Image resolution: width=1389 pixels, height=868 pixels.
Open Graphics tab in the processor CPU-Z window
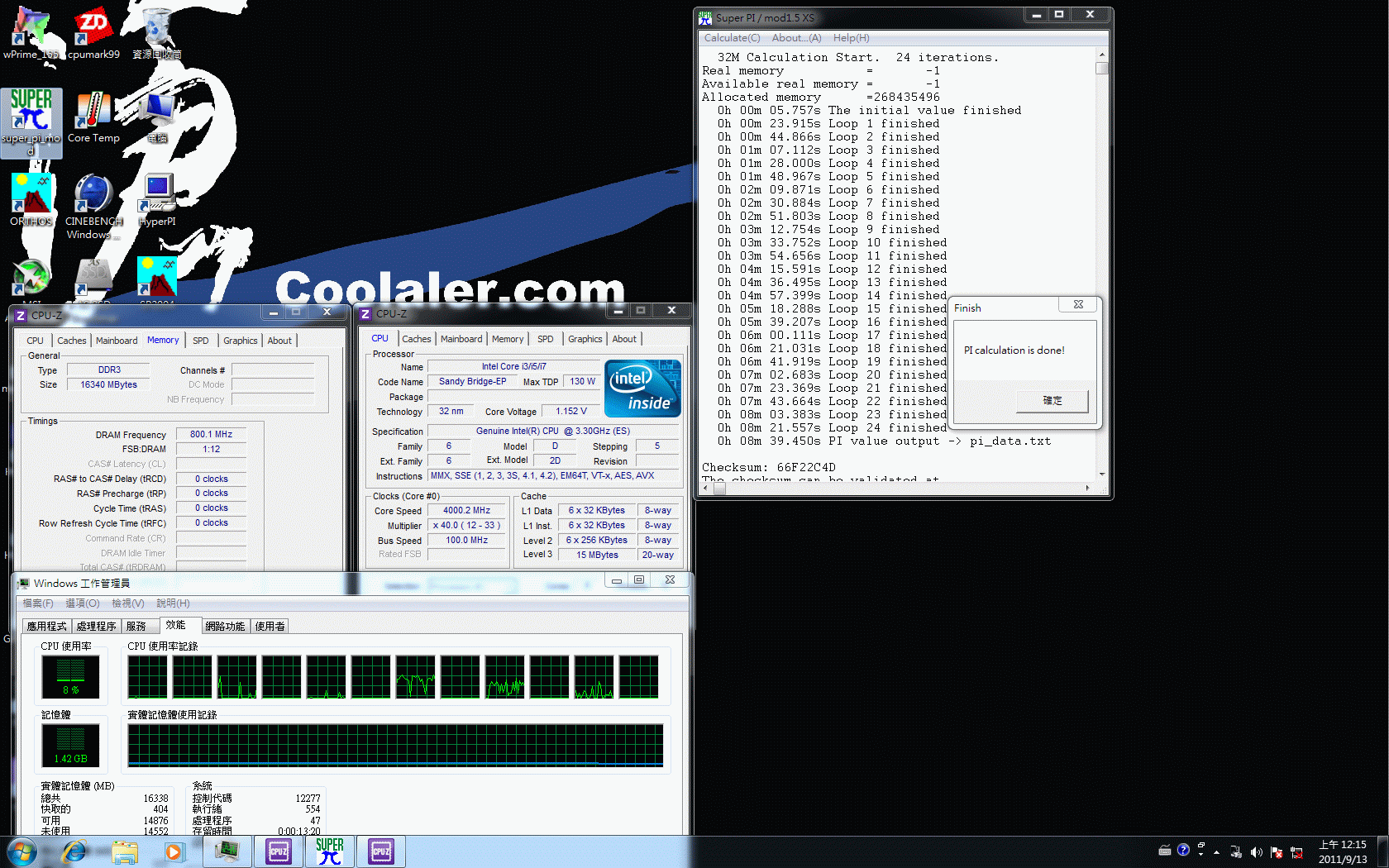[x=585, y=339]
